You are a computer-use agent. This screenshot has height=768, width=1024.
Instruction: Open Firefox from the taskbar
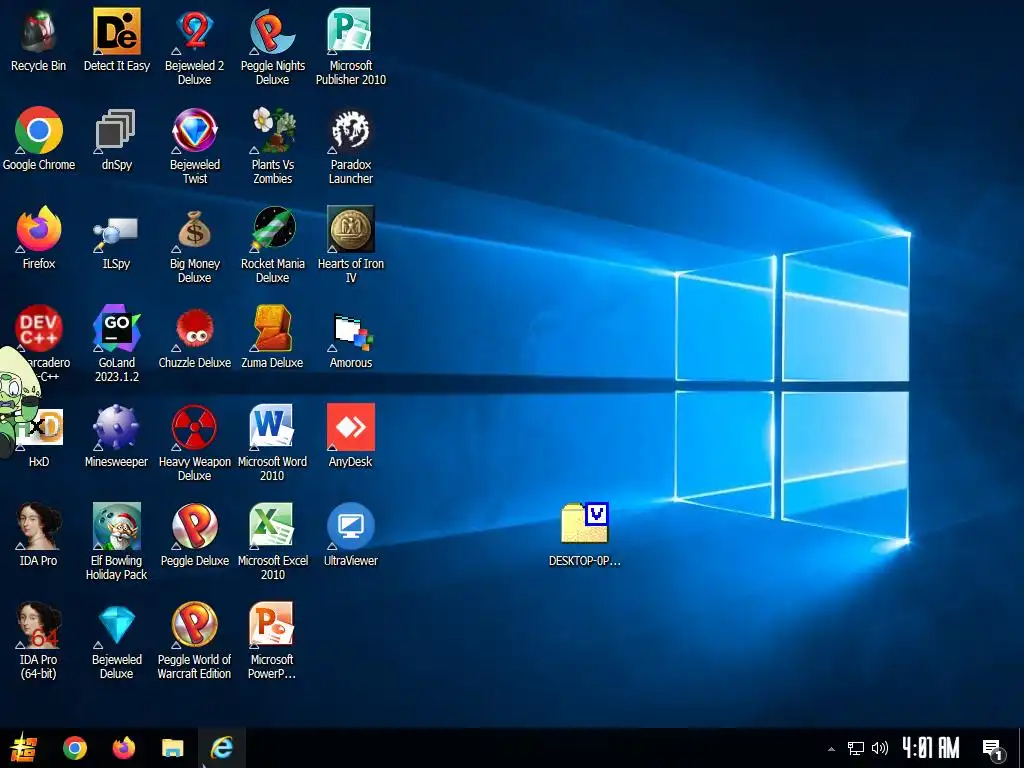click(123, 748)
